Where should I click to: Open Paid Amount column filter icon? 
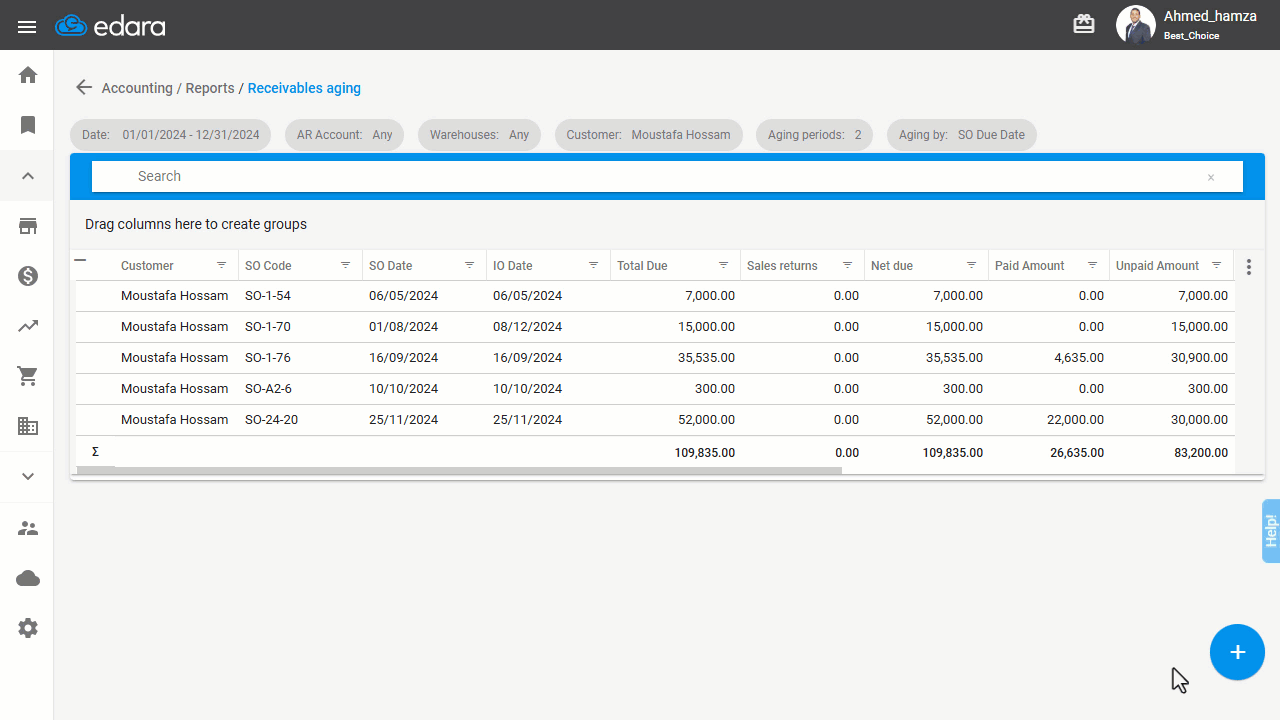pyautogui.click(x=1093, y=265)
